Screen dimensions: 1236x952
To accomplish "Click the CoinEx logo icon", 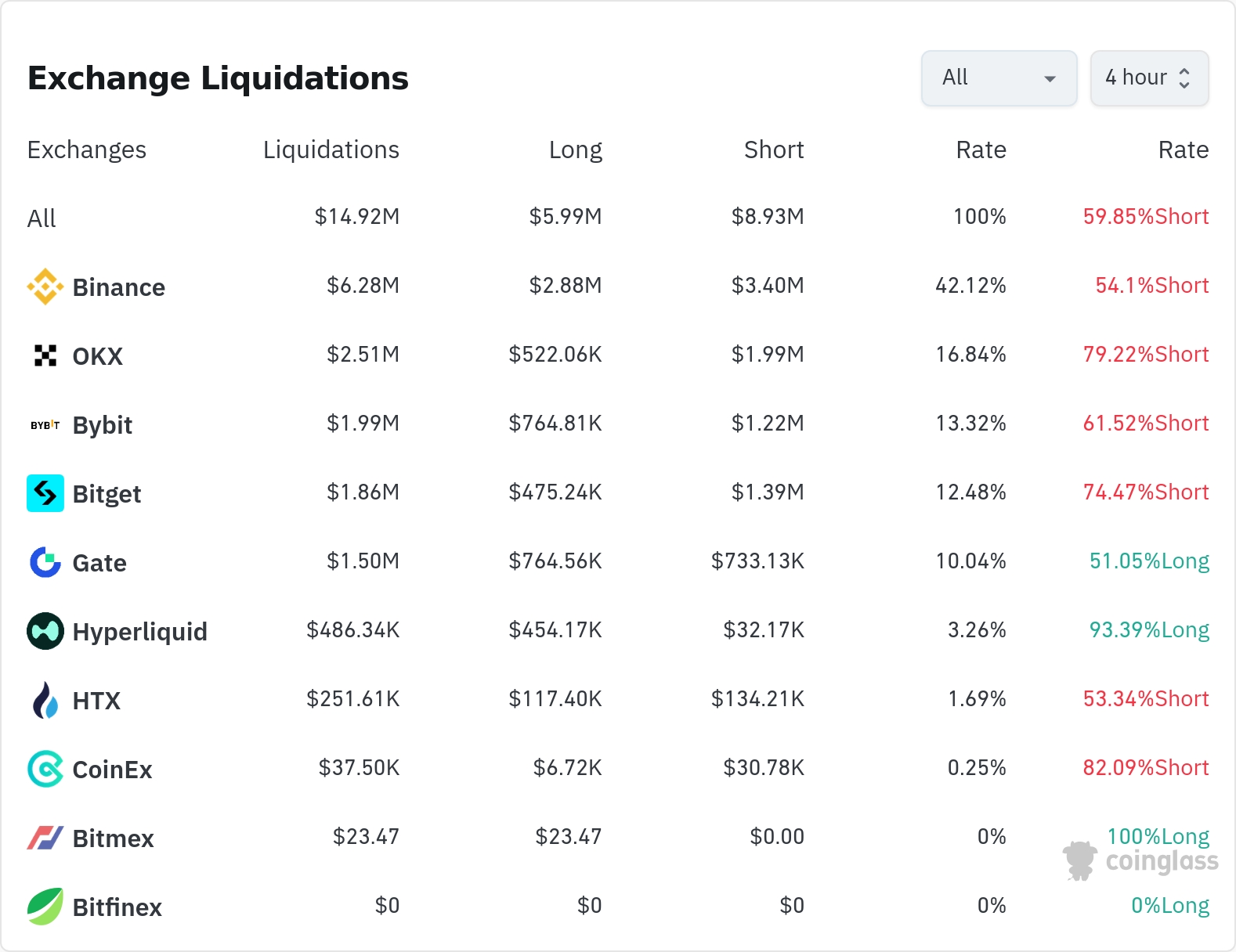I will point(45,769).
